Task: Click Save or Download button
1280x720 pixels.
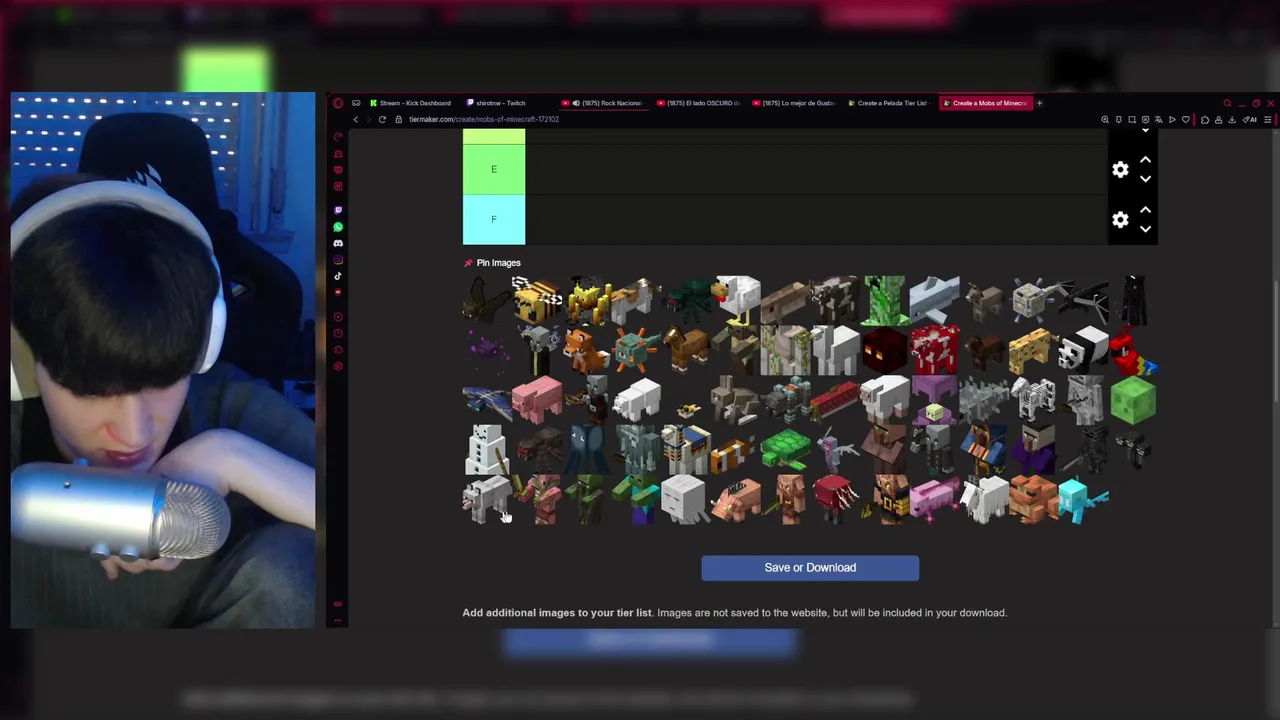Action: [810, 568]
